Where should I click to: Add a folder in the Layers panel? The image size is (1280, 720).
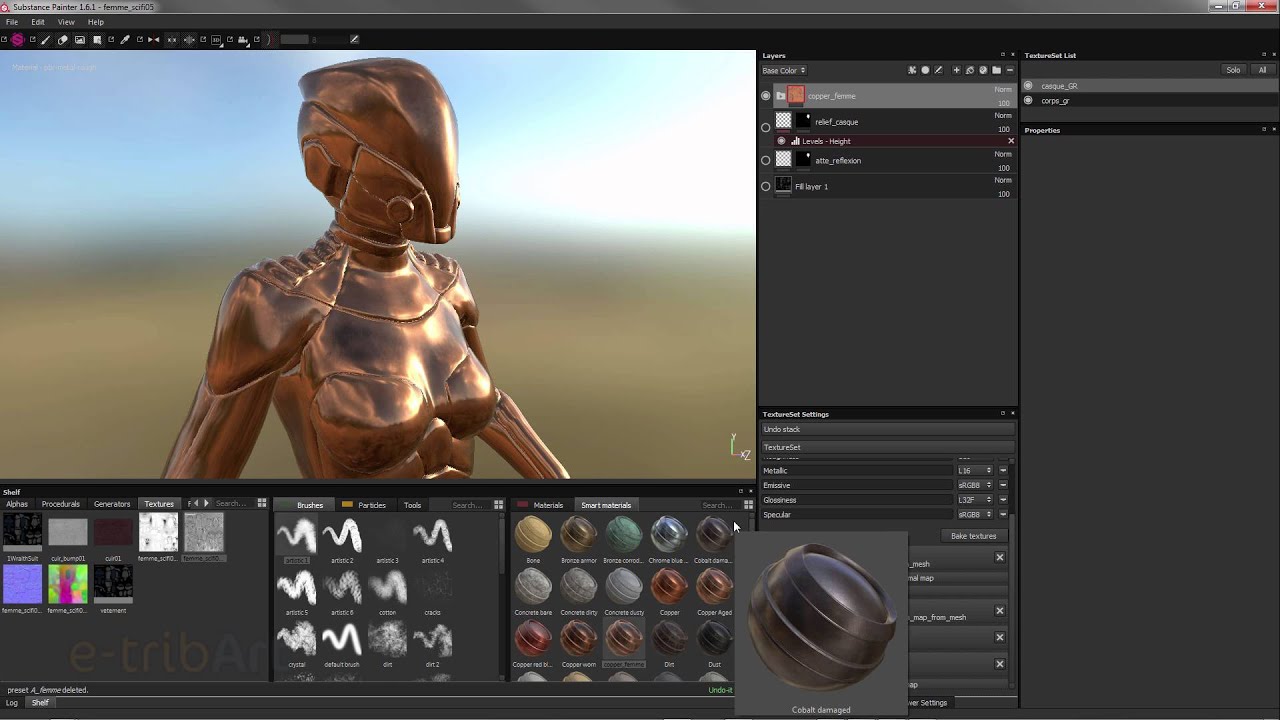996,70
